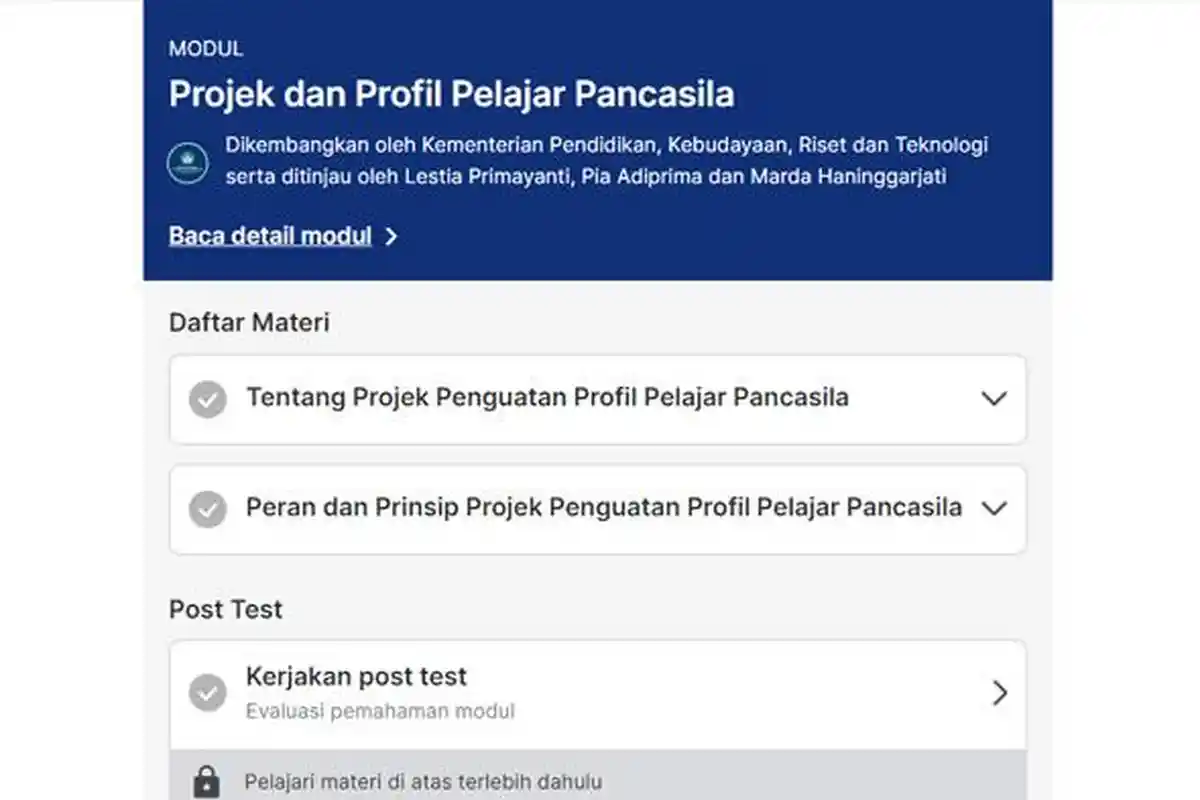Viewport: 1200px width, 800px height.
Task: Click the checkmark icon beside Kerjakan post test
Action: (207, 692)
